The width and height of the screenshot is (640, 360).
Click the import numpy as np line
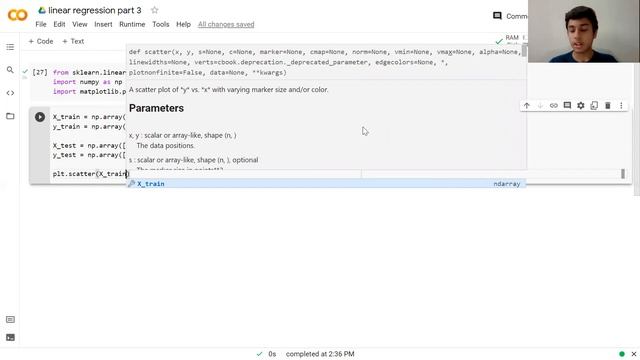[87, 82]
